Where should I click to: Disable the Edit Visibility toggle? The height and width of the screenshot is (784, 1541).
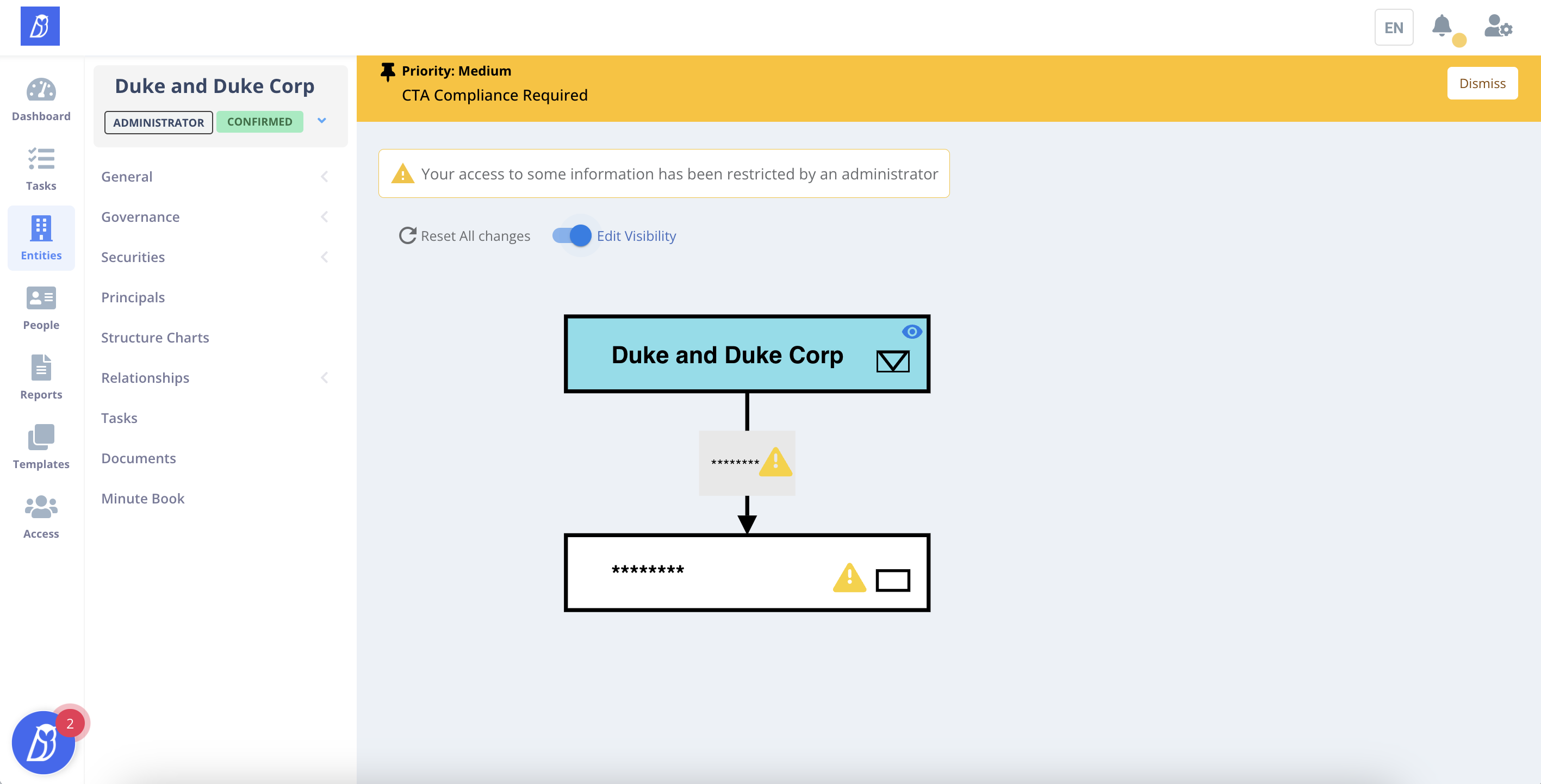[573, 235]
